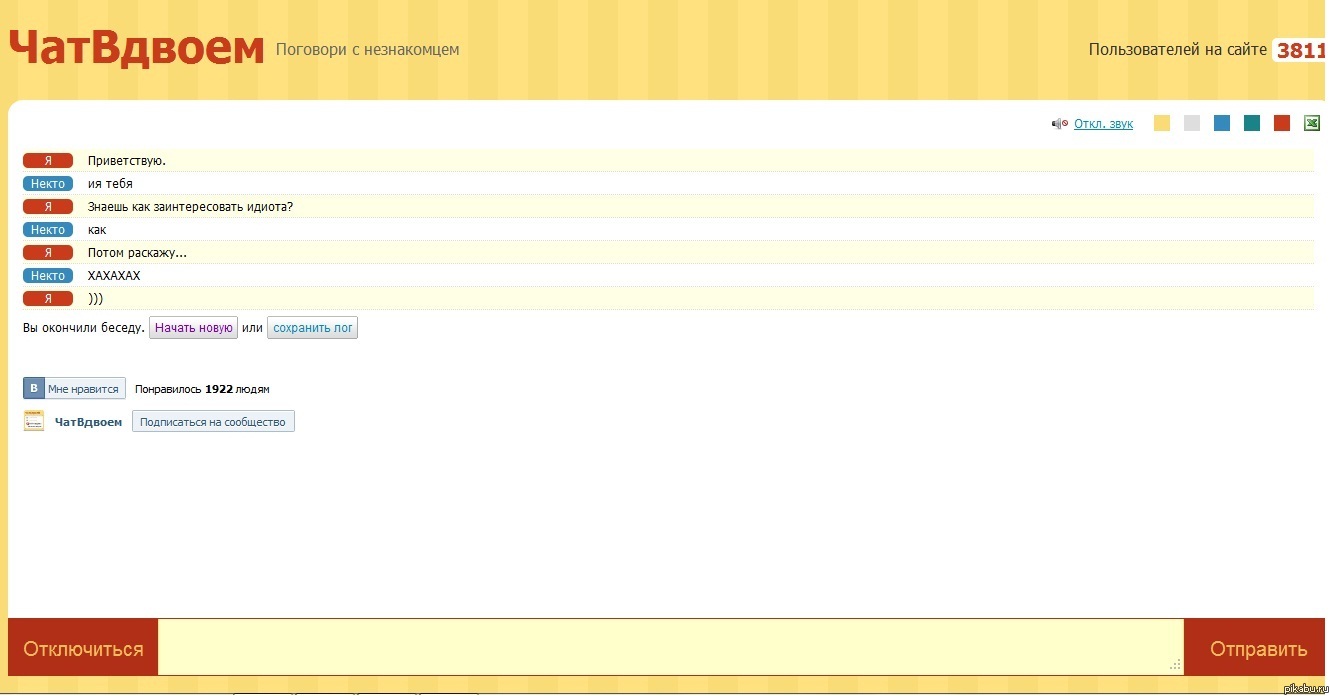Click the message ХАХАХАХ
Image resolution: width=1330 pixels, height=696 pixels.
[114, 276]
